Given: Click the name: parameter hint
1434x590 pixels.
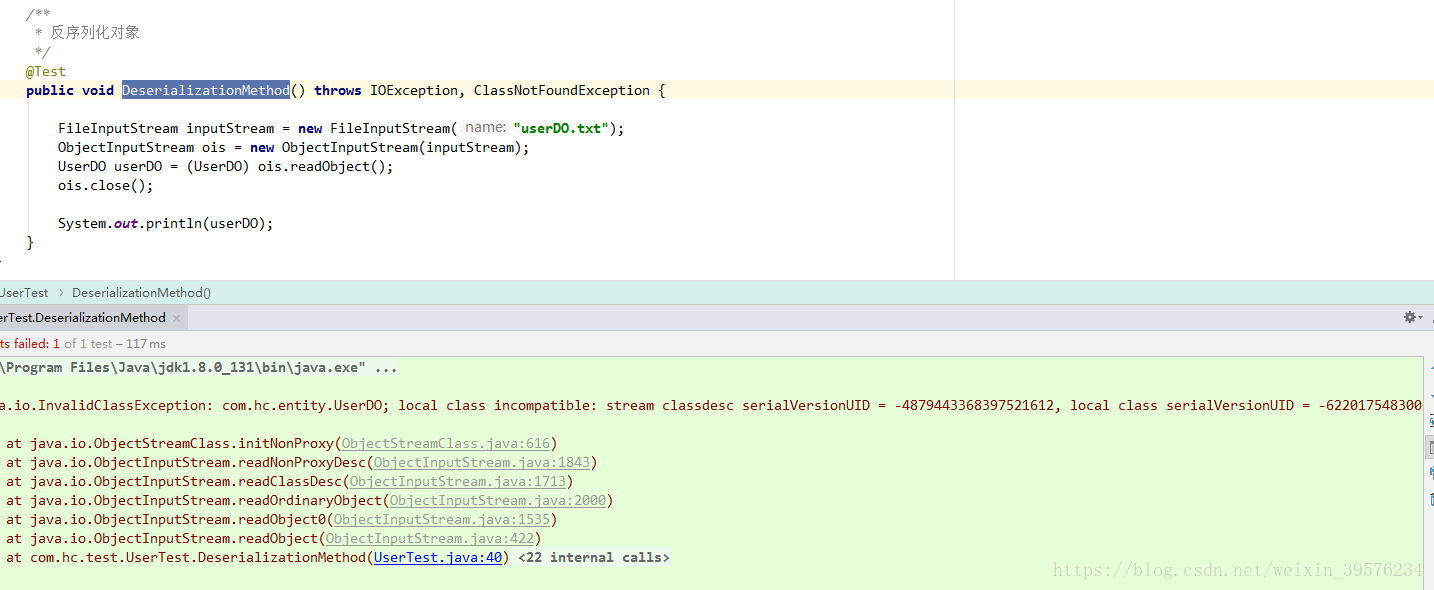Looking at the screenshot, I should coord(485,128).
